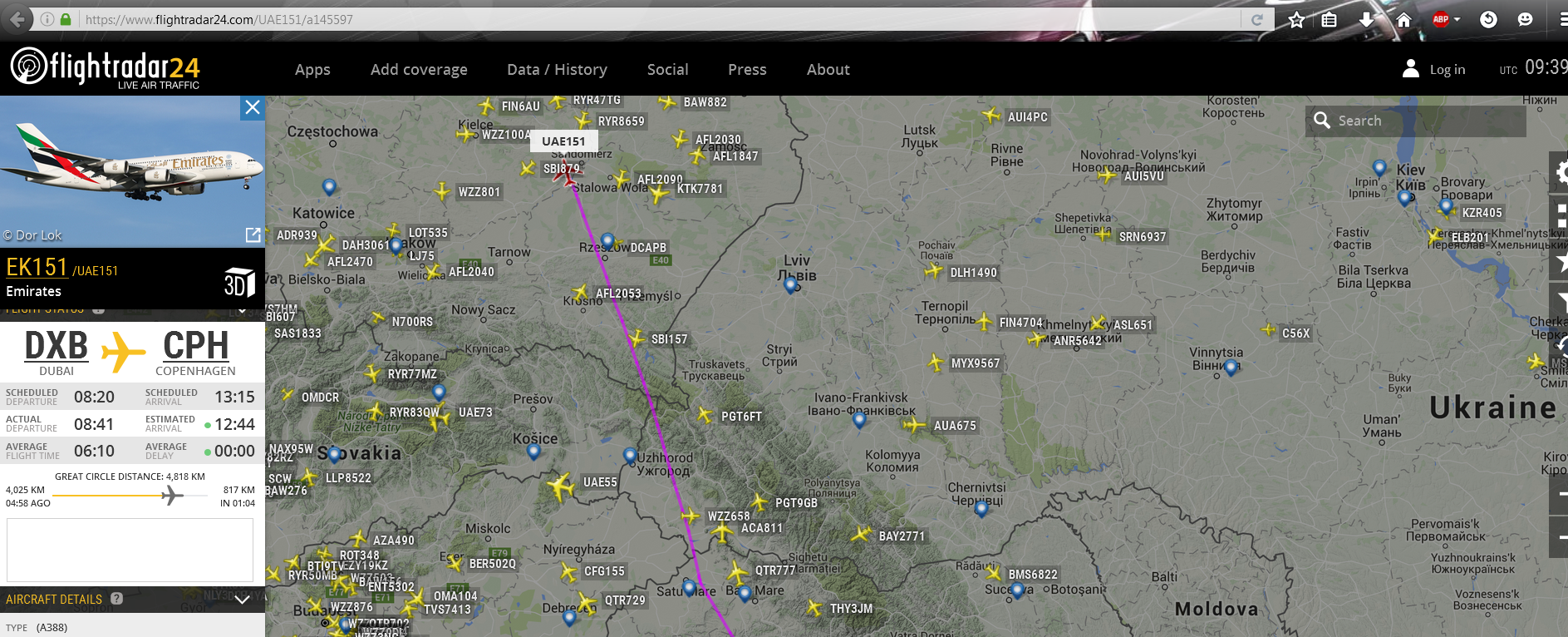Click the AUI4PC flight label
The image size is (1568, 637).
(x=1028, y=117)
